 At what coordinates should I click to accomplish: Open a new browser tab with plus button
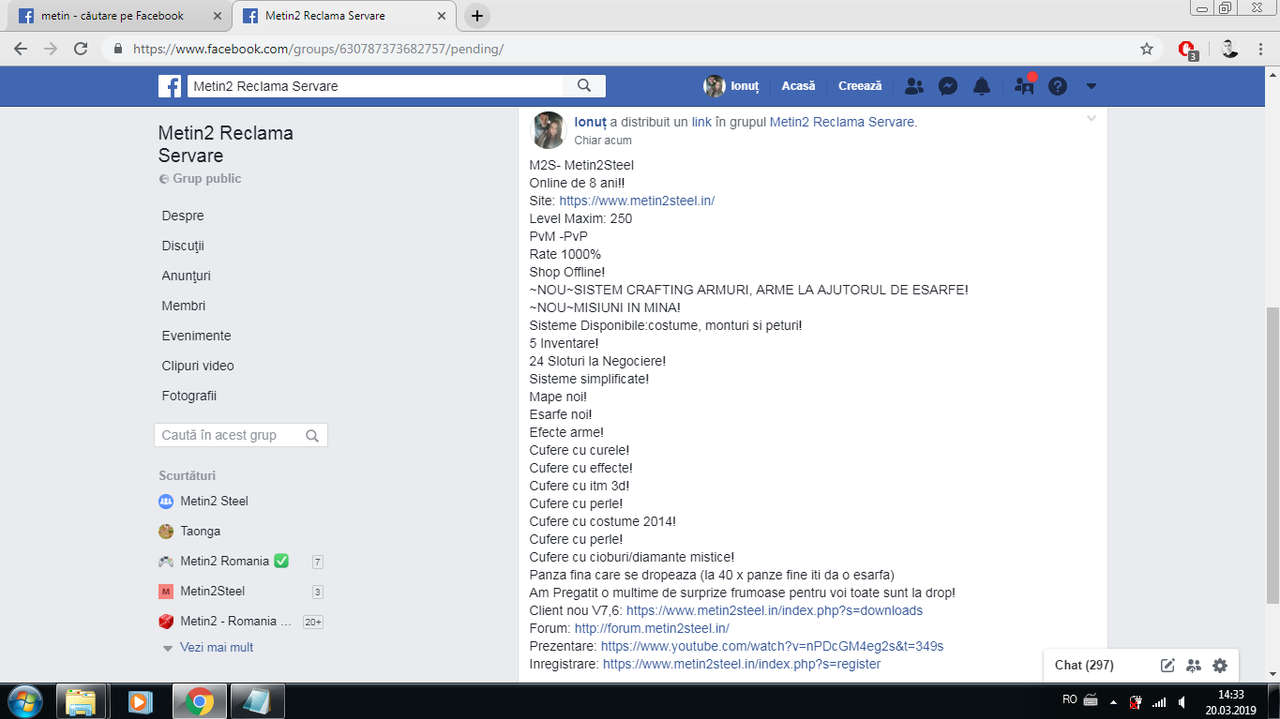point(477,16)
